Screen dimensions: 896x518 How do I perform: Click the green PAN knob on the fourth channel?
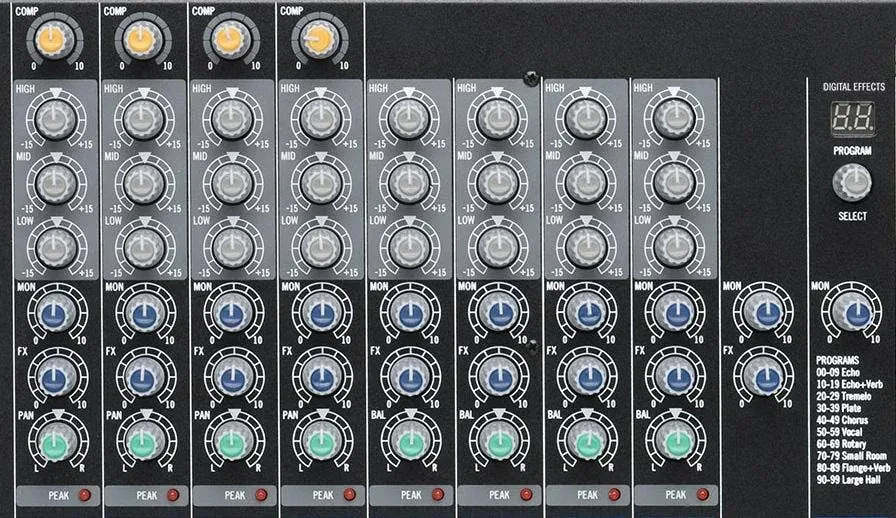[319, 441]
